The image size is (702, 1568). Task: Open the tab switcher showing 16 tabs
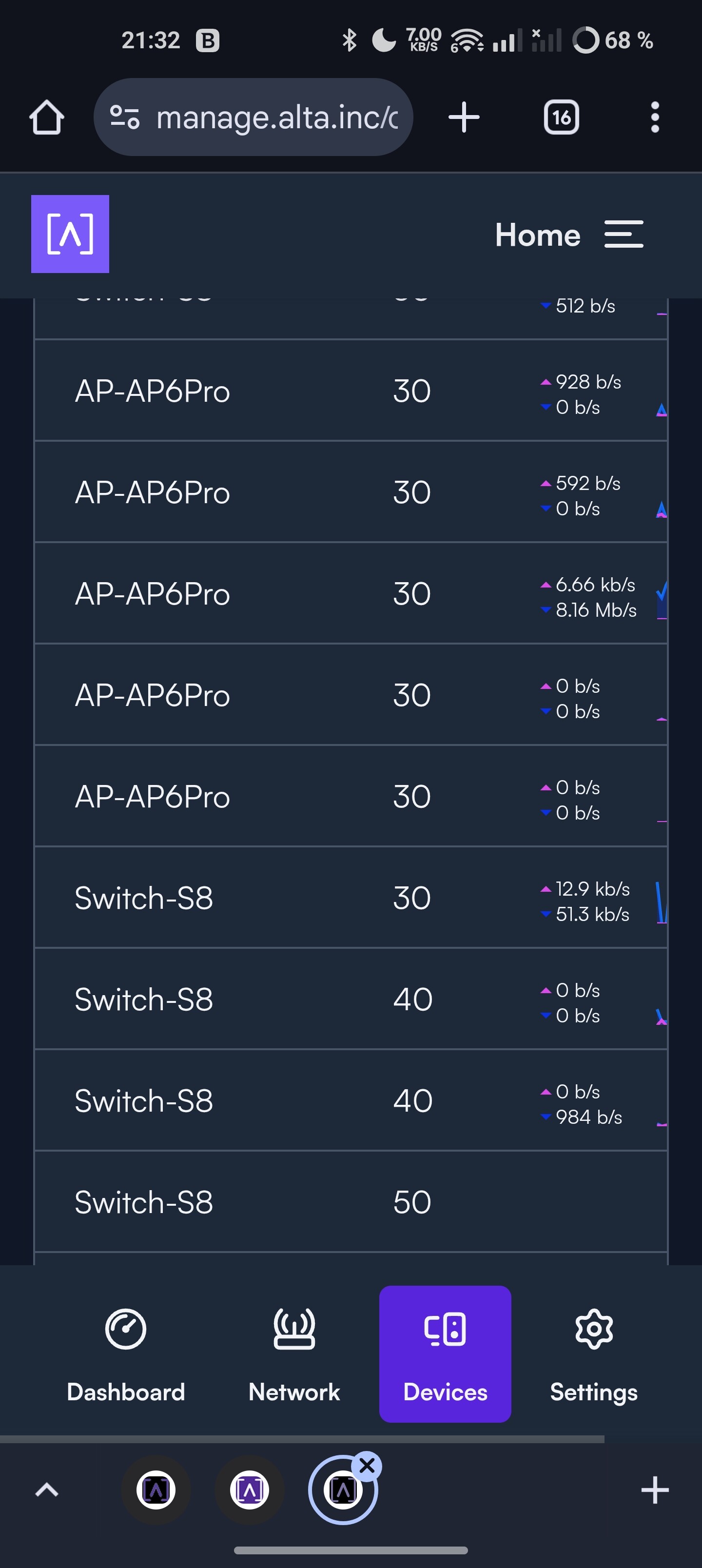pos(562,117)
